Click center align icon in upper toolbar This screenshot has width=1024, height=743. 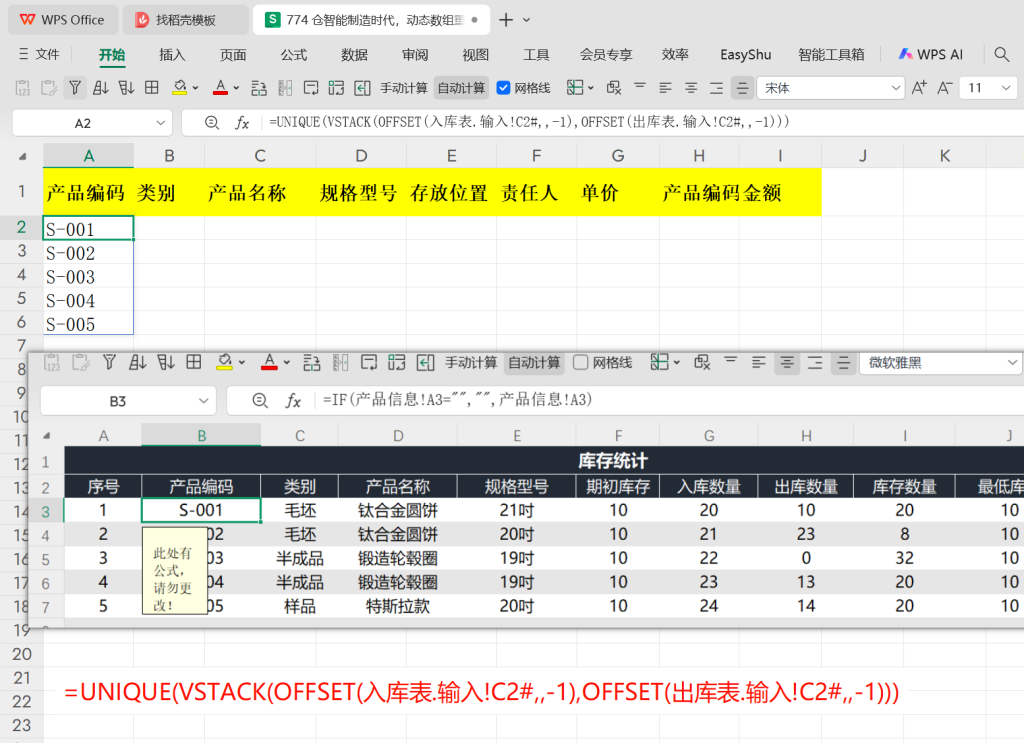(x=691, y=87)
